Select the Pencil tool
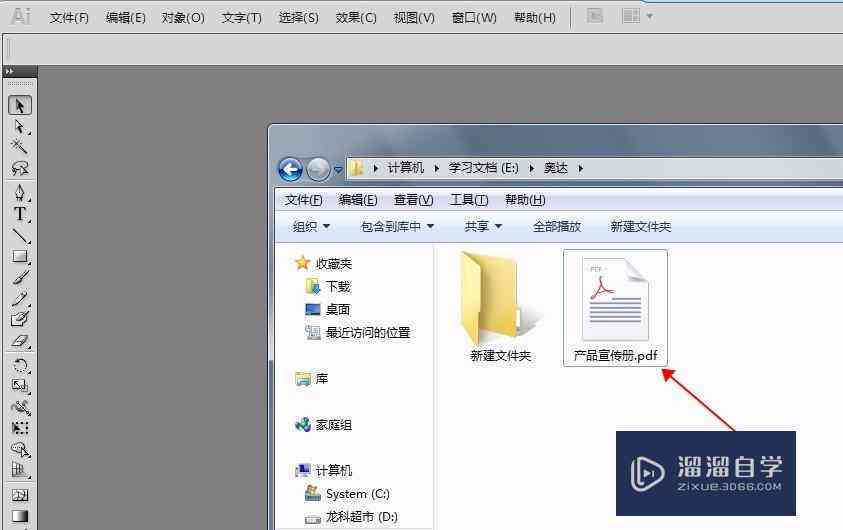The image size is (843, 530). pos(20,298)
